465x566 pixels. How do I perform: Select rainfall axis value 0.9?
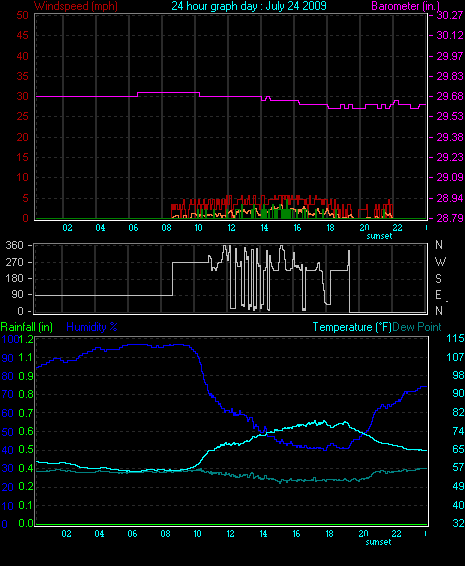[x=26, y=376]
